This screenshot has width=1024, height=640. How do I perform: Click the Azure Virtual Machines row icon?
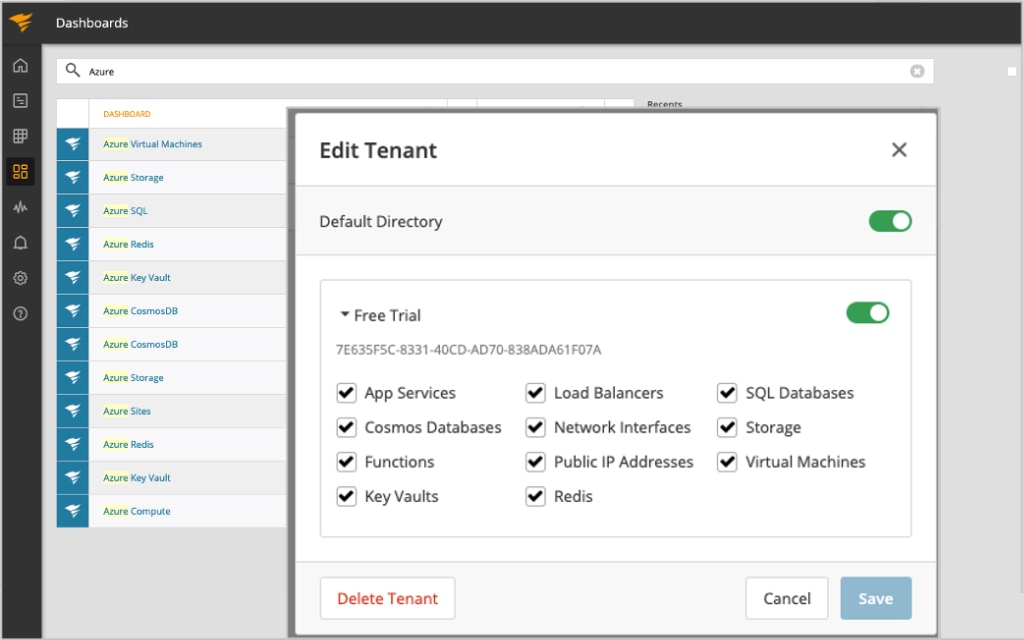click(72, 144)
